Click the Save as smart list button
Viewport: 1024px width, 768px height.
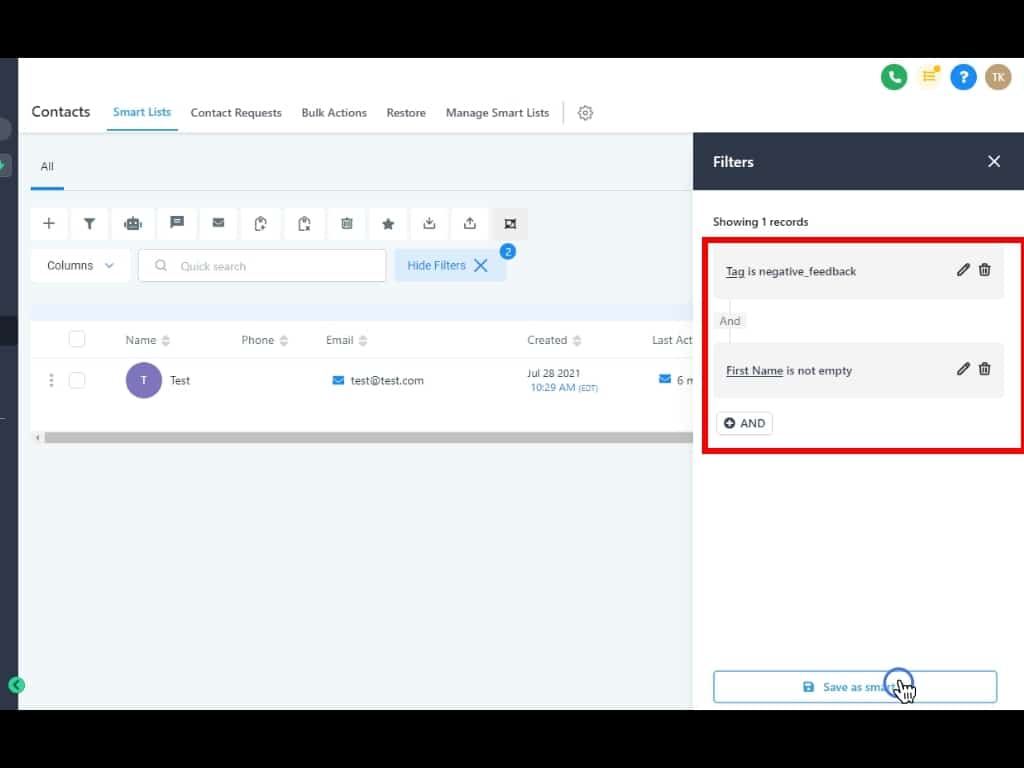click(x=854, y=687)
